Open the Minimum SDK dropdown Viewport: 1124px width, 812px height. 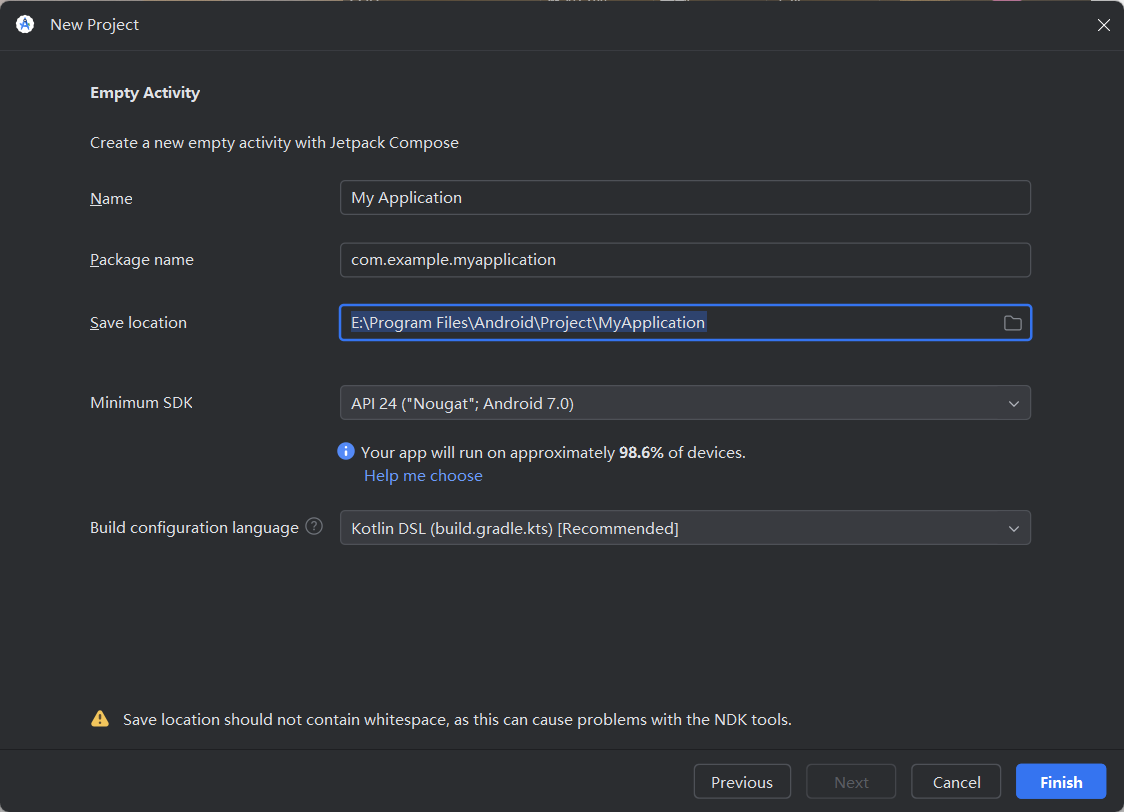685,403
